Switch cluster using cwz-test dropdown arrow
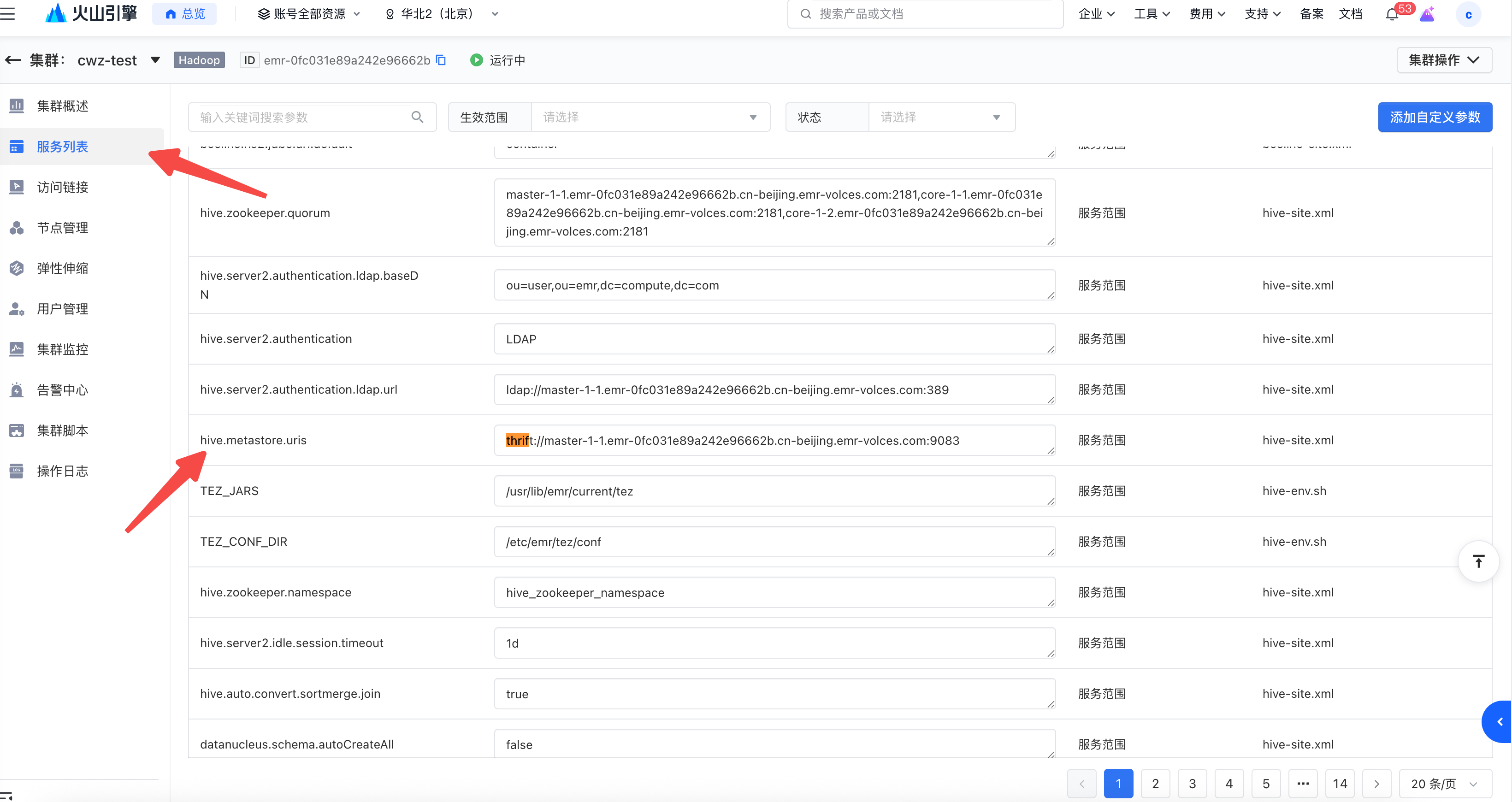The image size is (1512, 802). coord(155,60)
